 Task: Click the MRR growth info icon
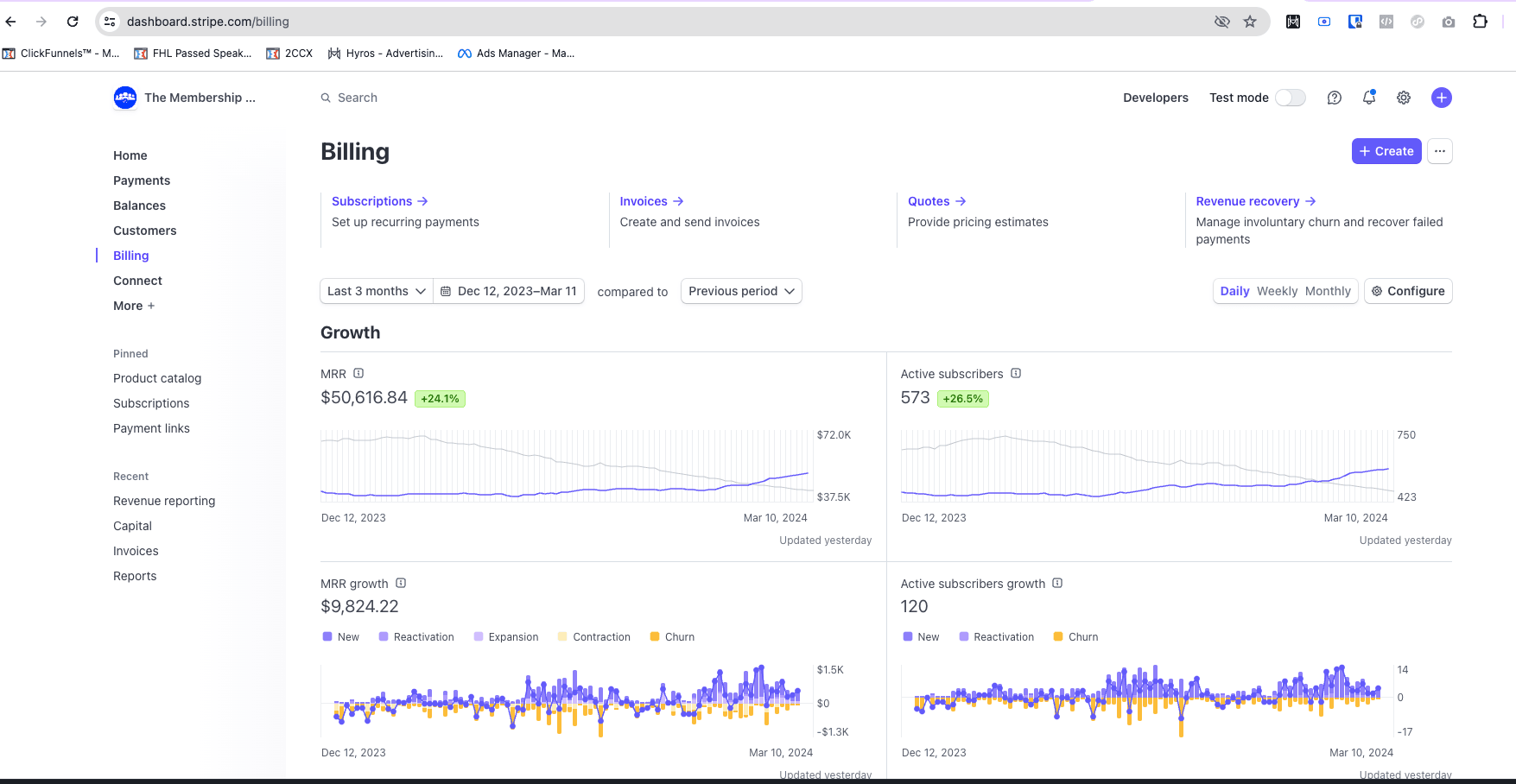(x=401, y=584)
